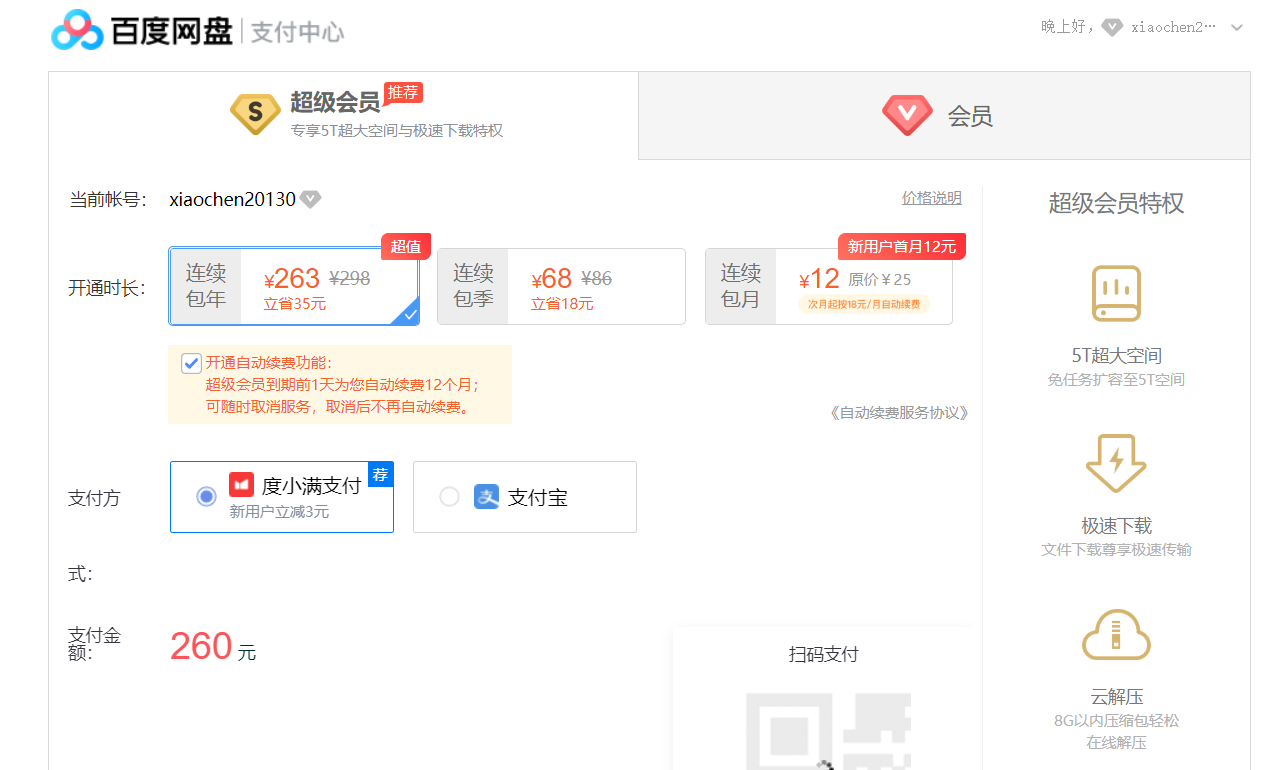Open the 自动续费服务协议 link
Screen dimensions: 1286x770
click(899, 412)
